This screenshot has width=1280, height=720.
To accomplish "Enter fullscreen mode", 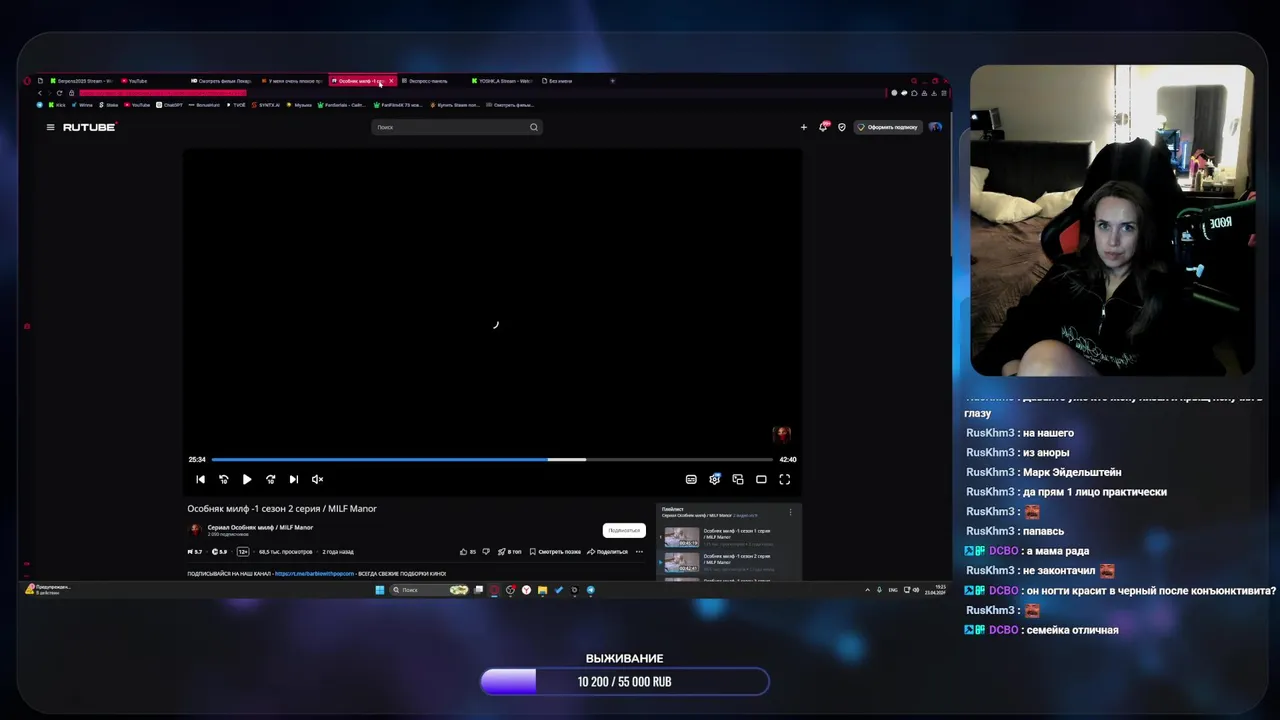I will (785, 479).
